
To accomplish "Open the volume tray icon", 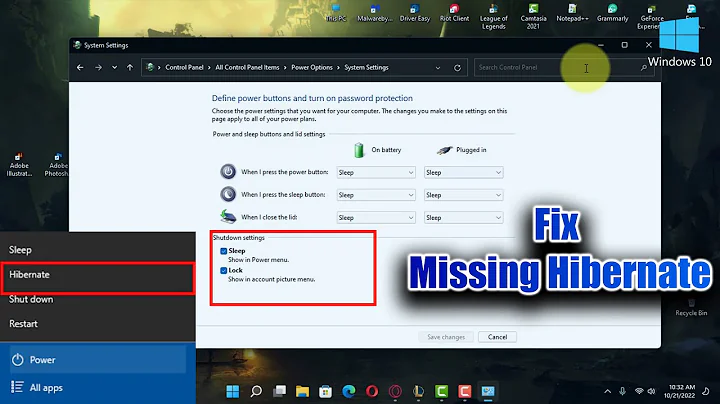I will pos(651,391).
